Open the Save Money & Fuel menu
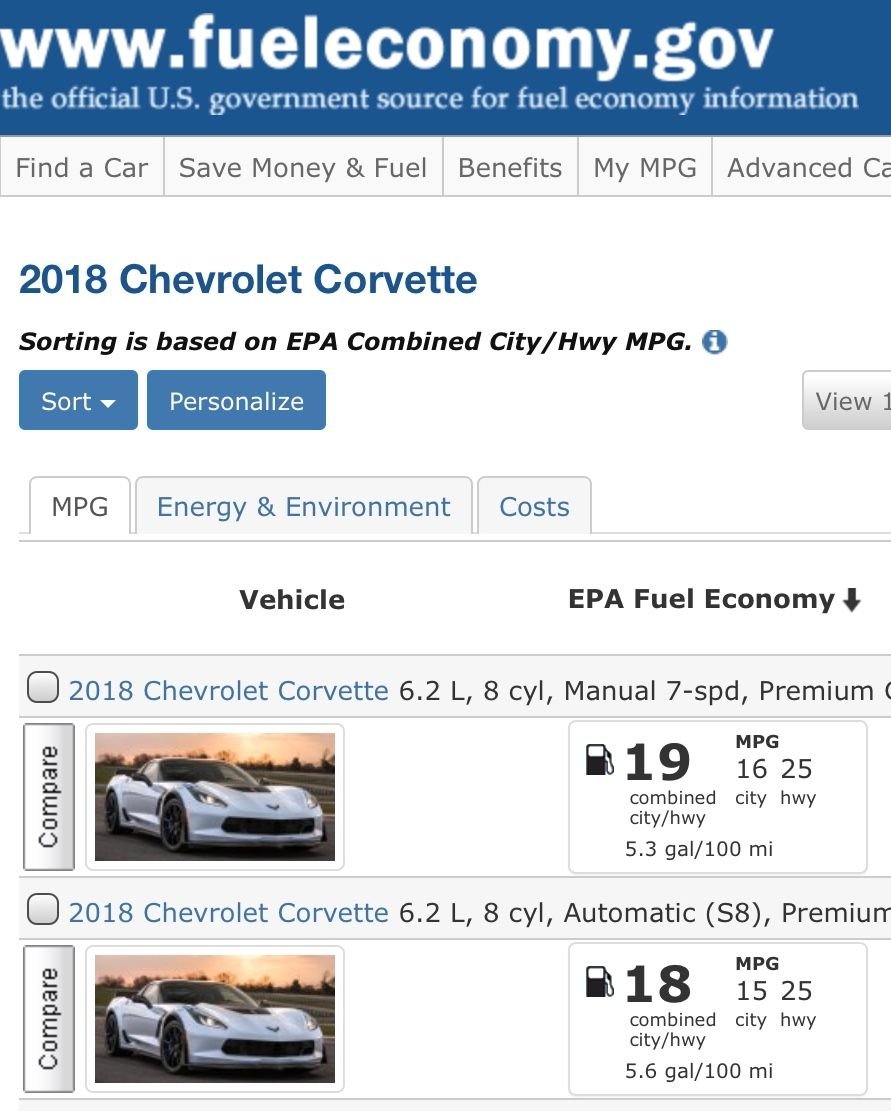The width and height of the screenshot is (891, 1111). pyautogui.click(x=303, y=168)
